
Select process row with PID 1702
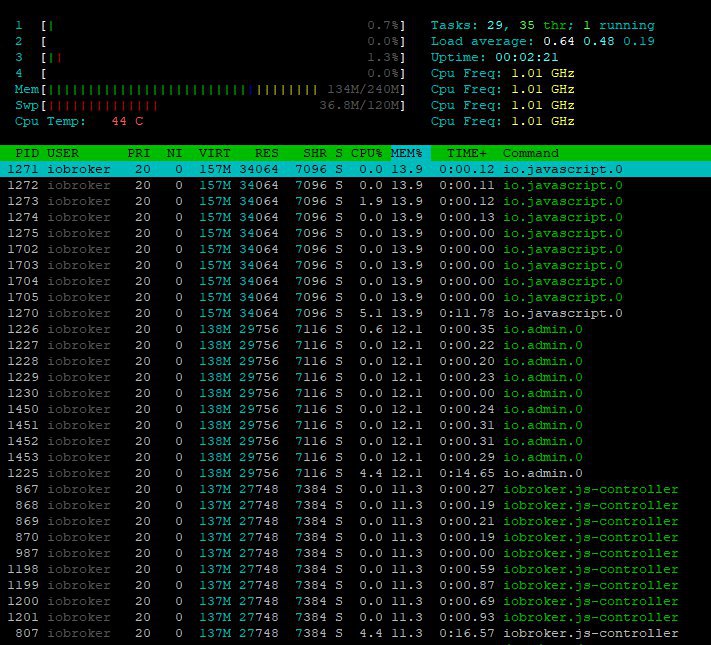[x=356, y=249]
